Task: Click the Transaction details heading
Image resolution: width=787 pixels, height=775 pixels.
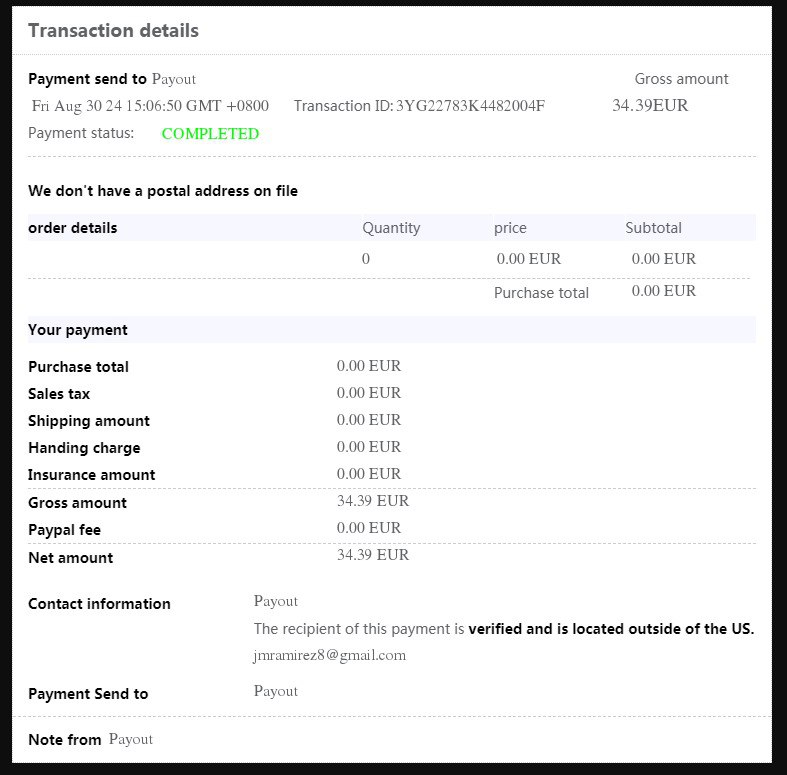Action: (113, 31)
